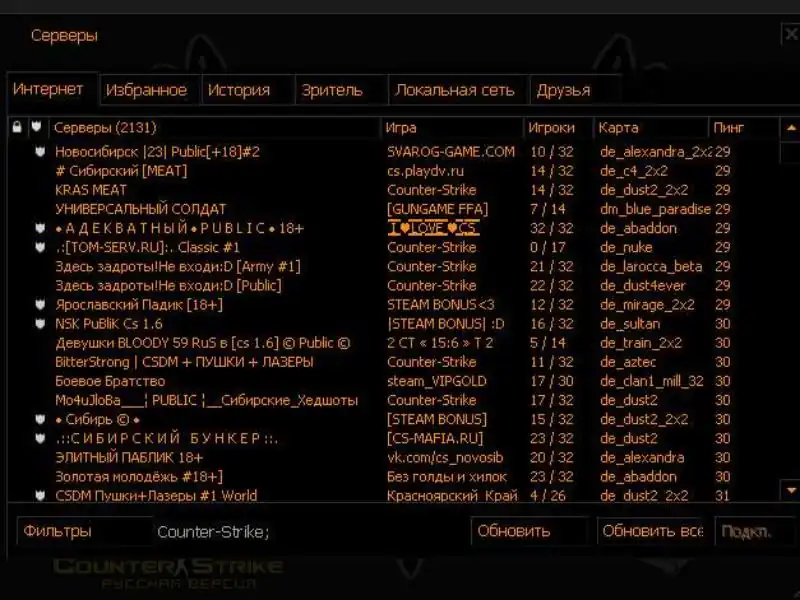The width and height of the screenshot is (800, 600).
Task: Click the STEAM BONUS <3 game cell
Action: [441, 305]
